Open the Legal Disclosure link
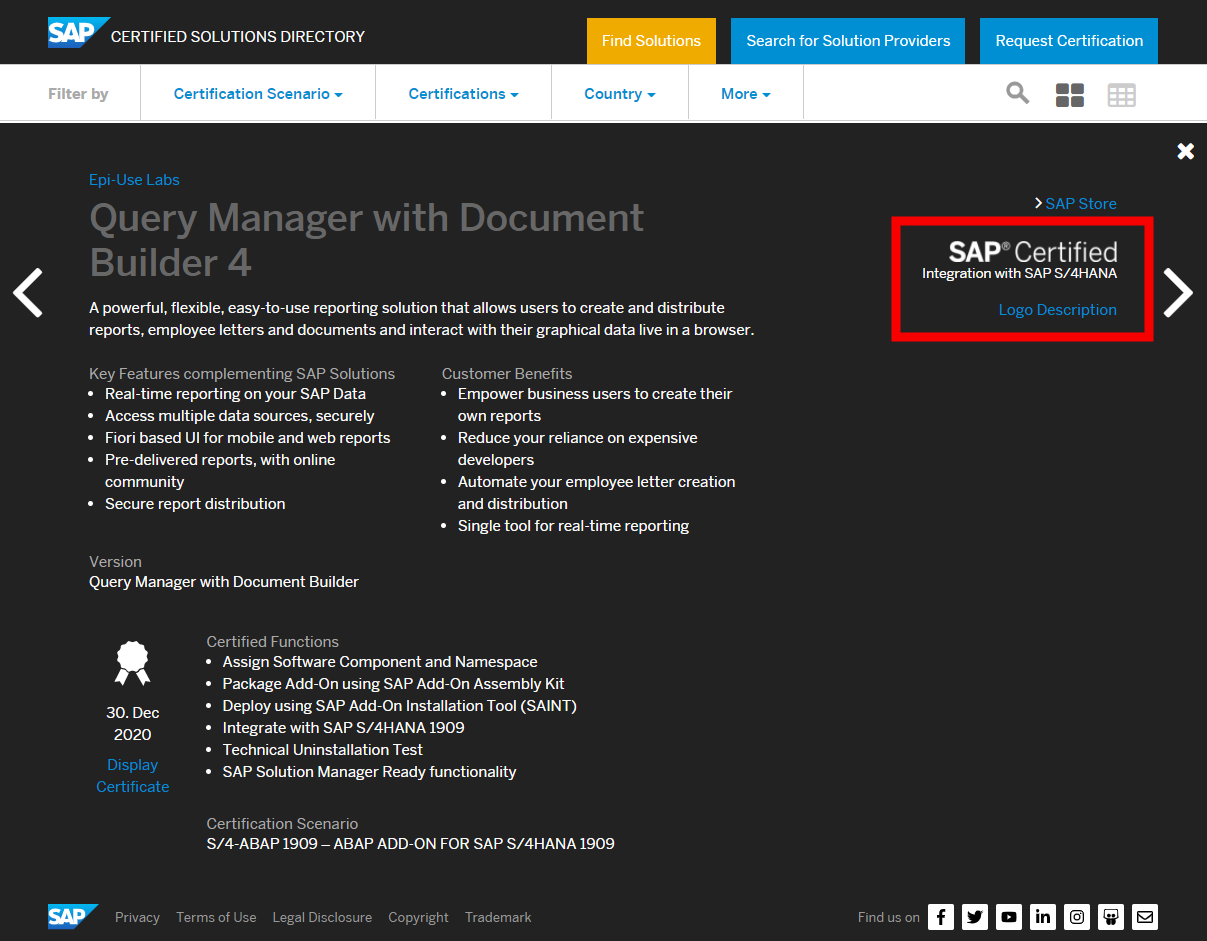The image size is (1207, 941). click(x=322, y=917)
